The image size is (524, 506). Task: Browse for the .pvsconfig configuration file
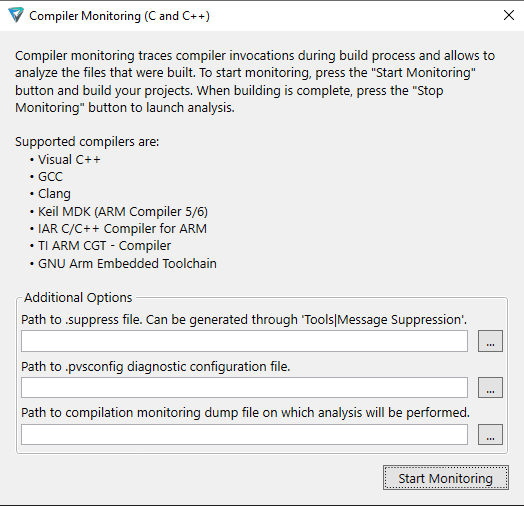click(x=490, y=388)
